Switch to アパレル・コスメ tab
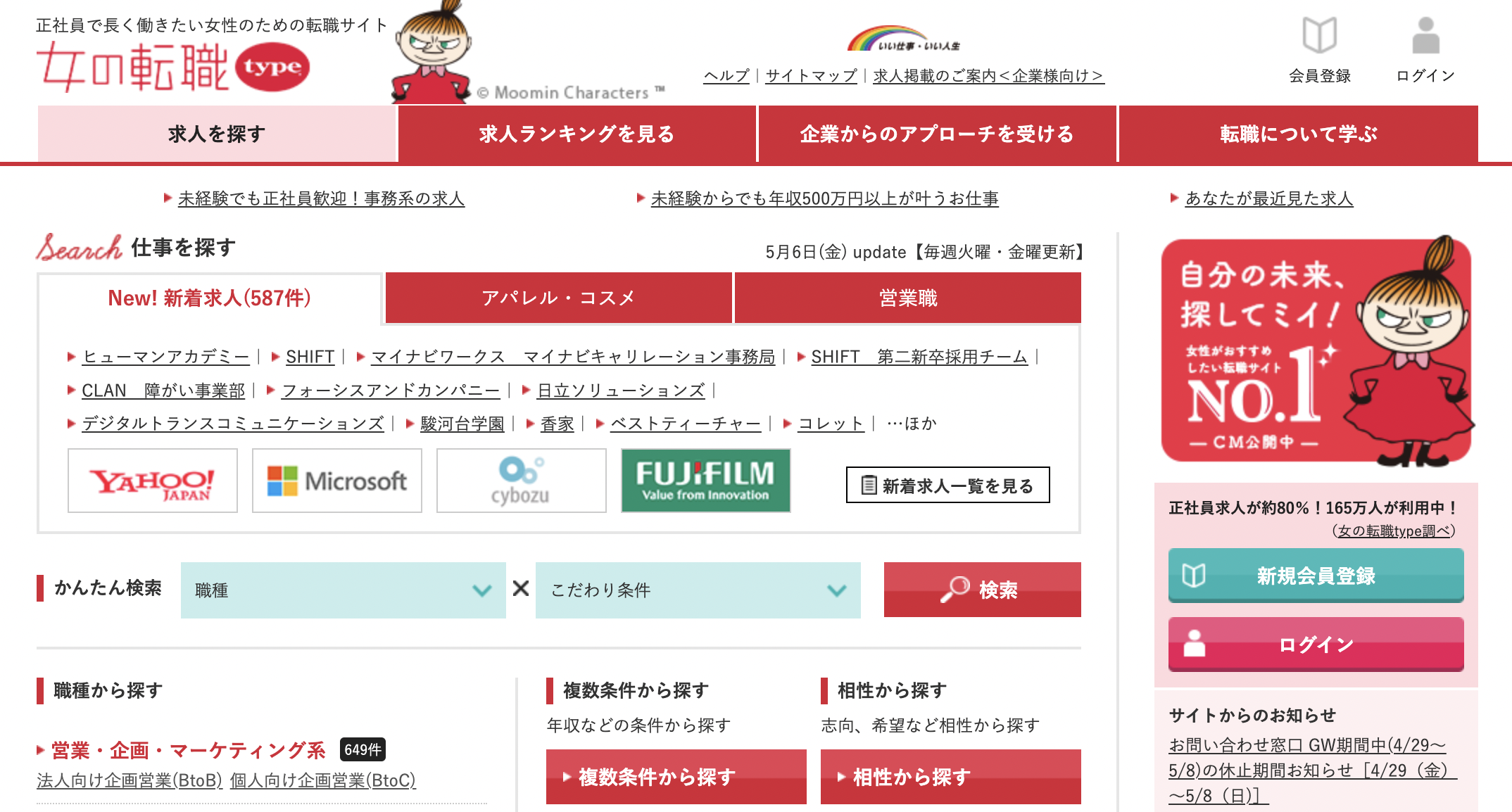Screen dimensions: 1512x812 [559, 298]
